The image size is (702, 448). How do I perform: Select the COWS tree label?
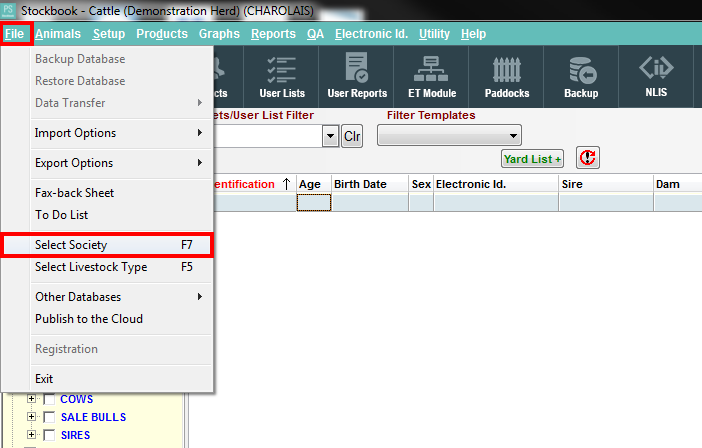point(77,399)
